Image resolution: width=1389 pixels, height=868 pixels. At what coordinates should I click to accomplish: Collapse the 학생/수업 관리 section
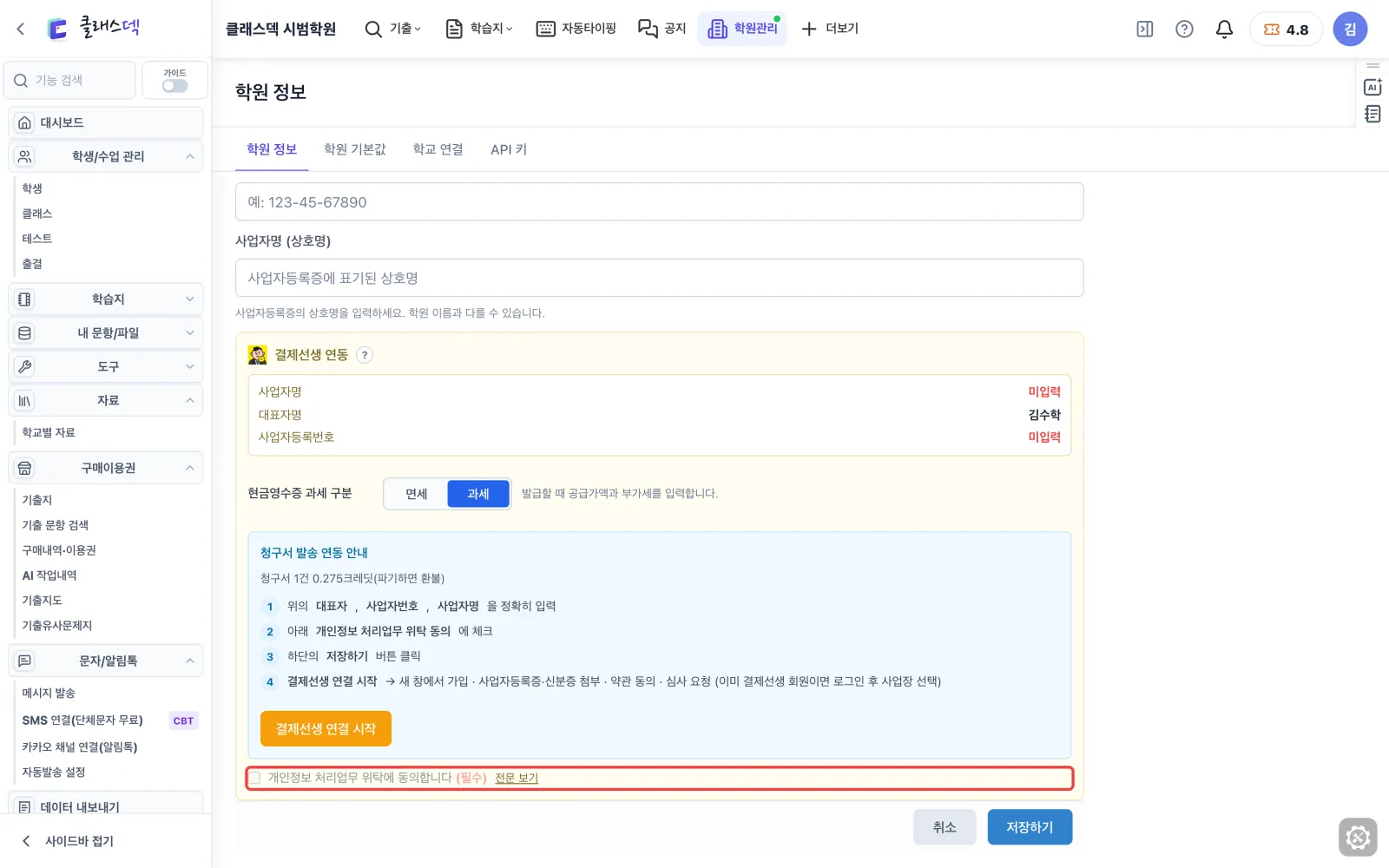tap(106, 156)
